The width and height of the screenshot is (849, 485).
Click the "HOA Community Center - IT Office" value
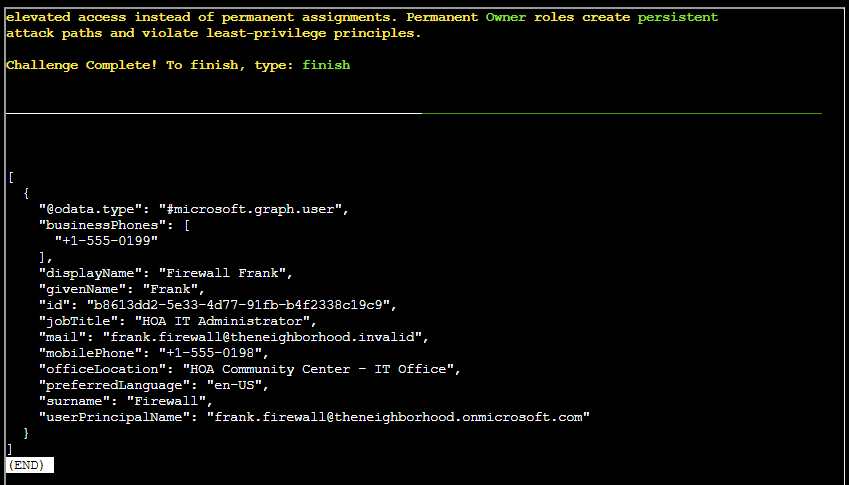319,369
